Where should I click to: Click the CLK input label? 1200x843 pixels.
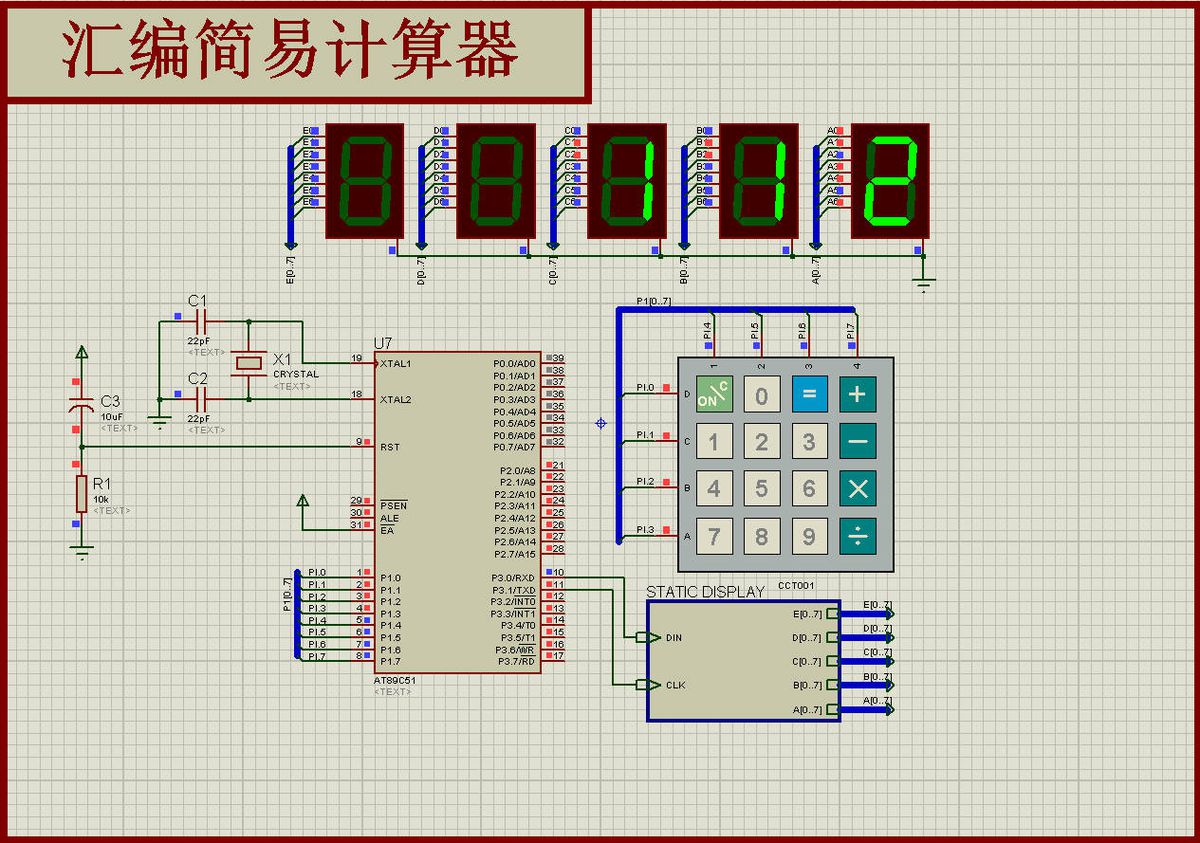[675, 685]
